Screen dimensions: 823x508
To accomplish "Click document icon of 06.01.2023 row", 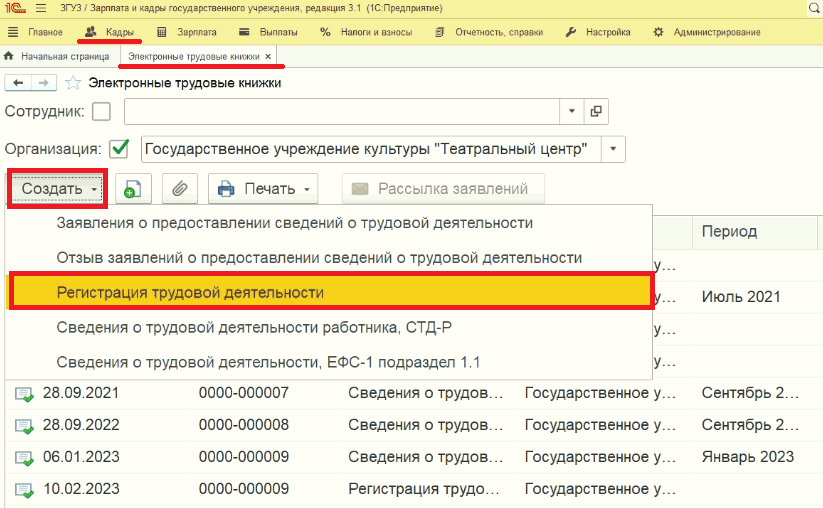I will pos(24,458).
